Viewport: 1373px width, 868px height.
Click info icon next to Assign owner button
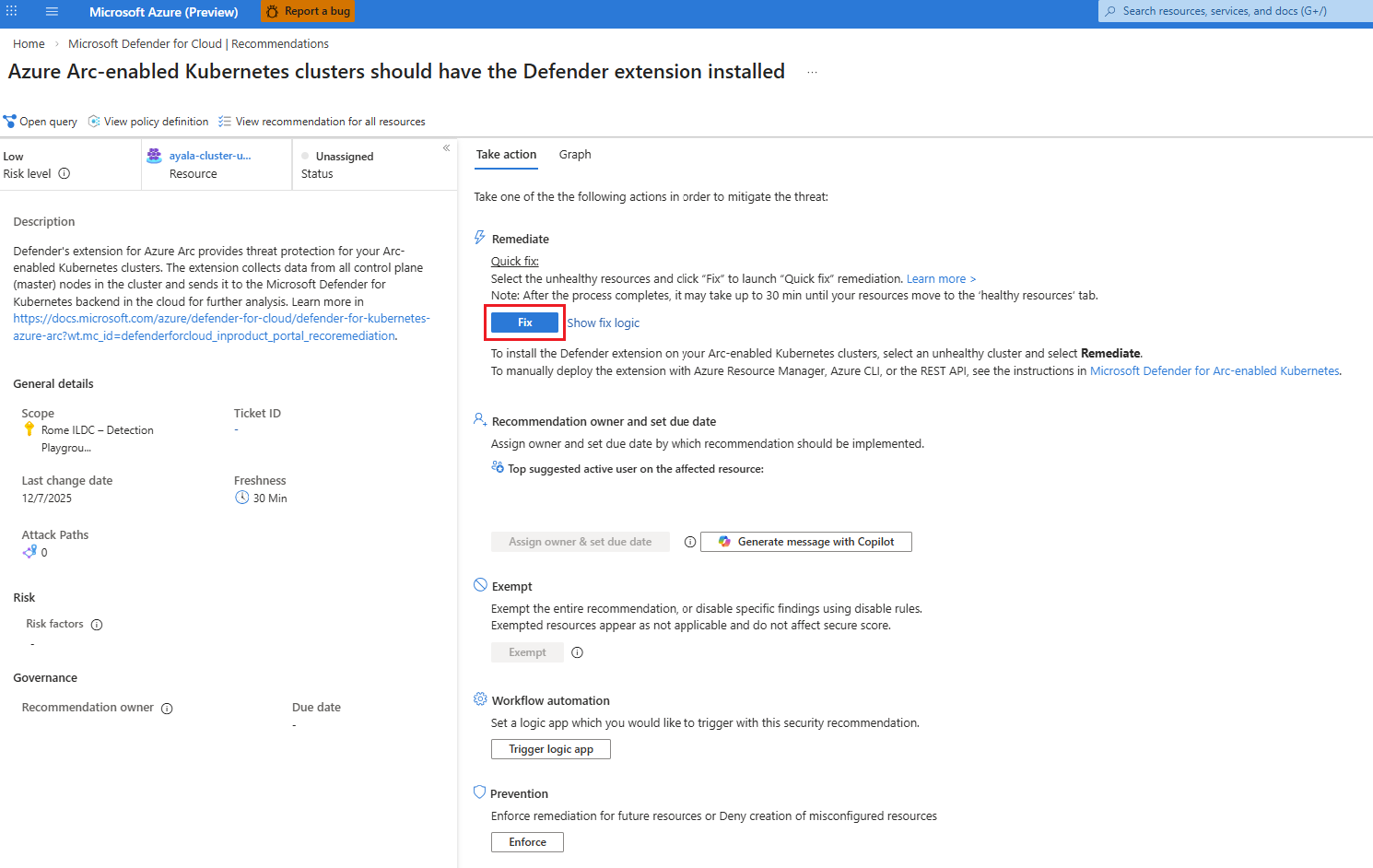click(690, 542)
